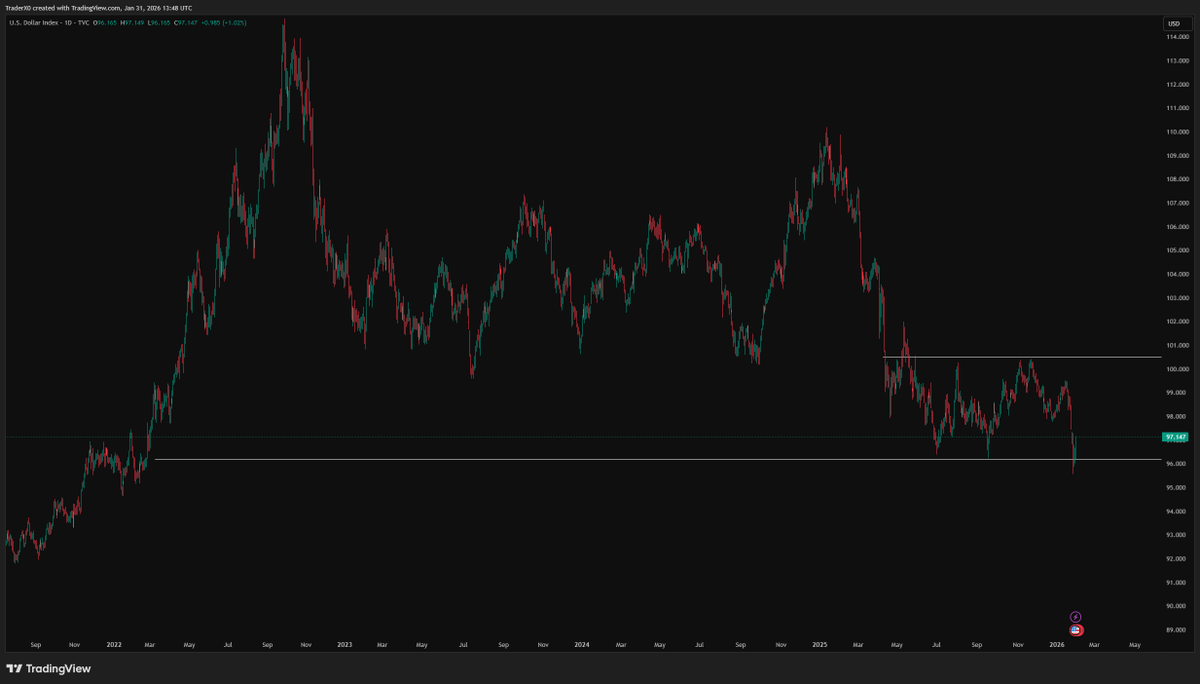Click the 102.000 price axis label
The image size is (1200, 684).
click(x=1176, y=322)
